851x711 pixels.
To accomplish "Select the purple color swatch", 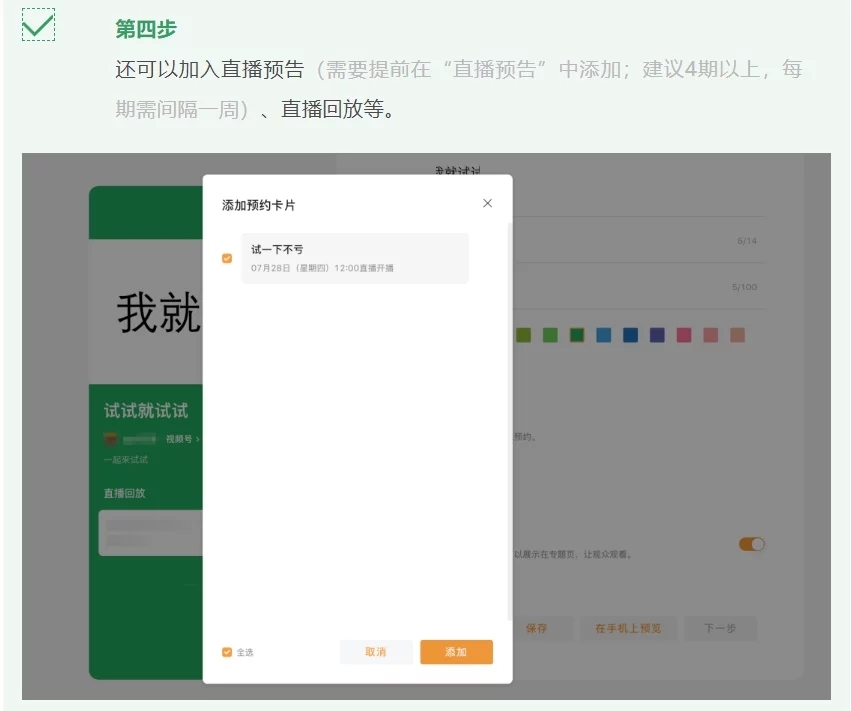I will [x=657, y=335].
